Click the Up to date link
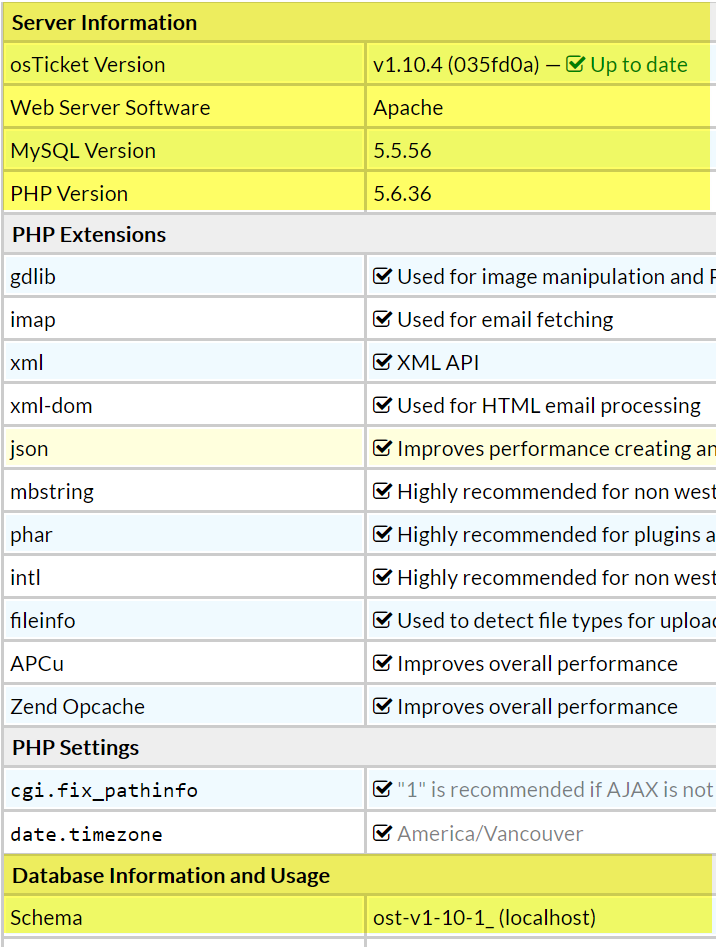 638,65
